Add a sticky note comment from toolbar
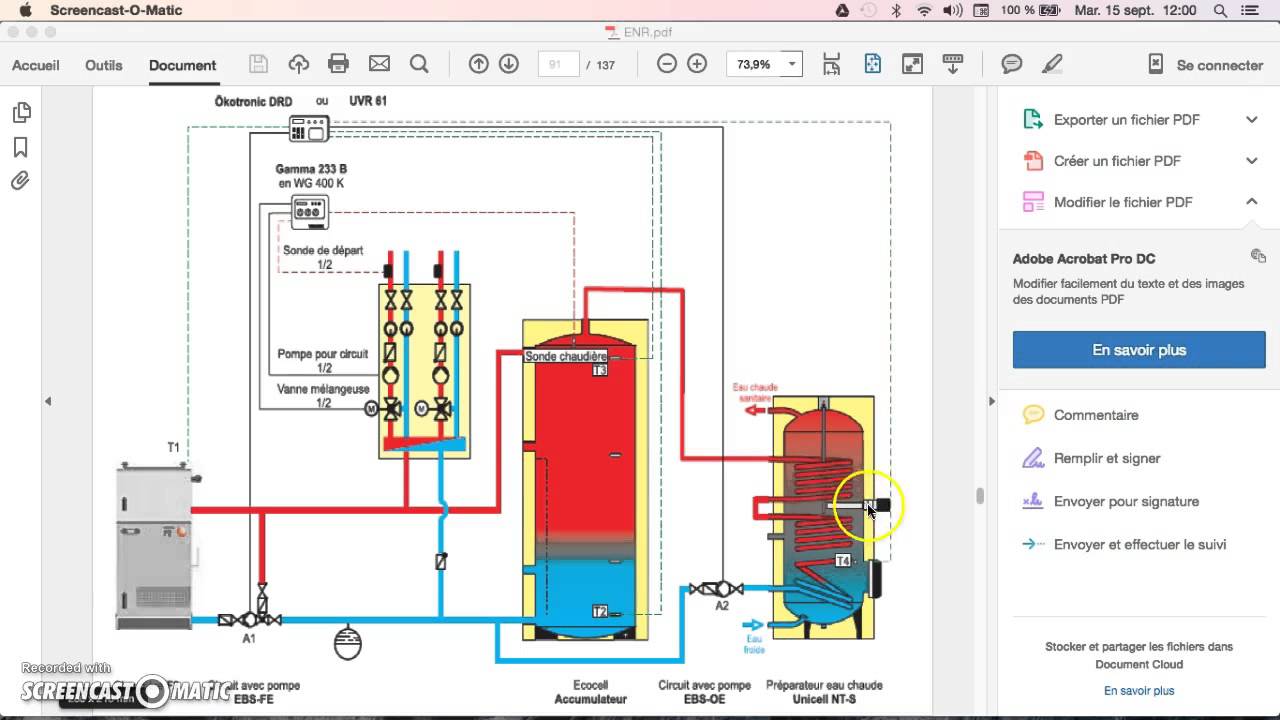Image resolution: width=1280 pixels, height=720 pixels. pyautogui.click(x=1012, y=64)
